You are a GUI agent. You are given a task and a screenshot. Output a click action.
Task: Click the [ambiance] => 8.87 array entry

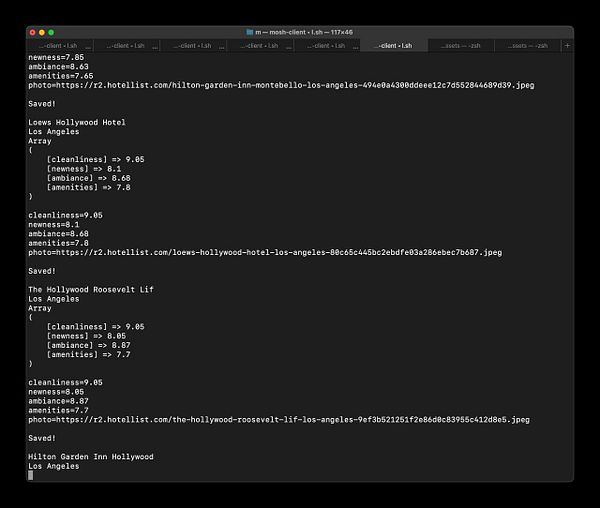[x=88, y=345]
